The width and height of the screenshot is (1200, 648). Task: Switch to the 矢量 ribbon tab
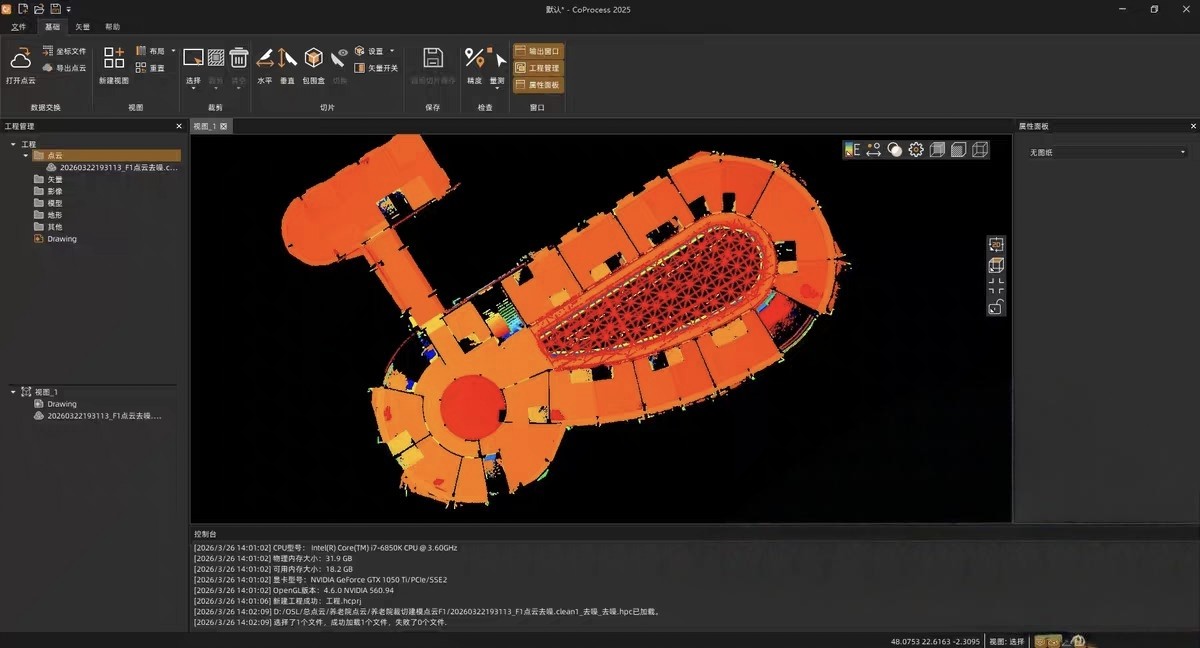coord(82,27)
